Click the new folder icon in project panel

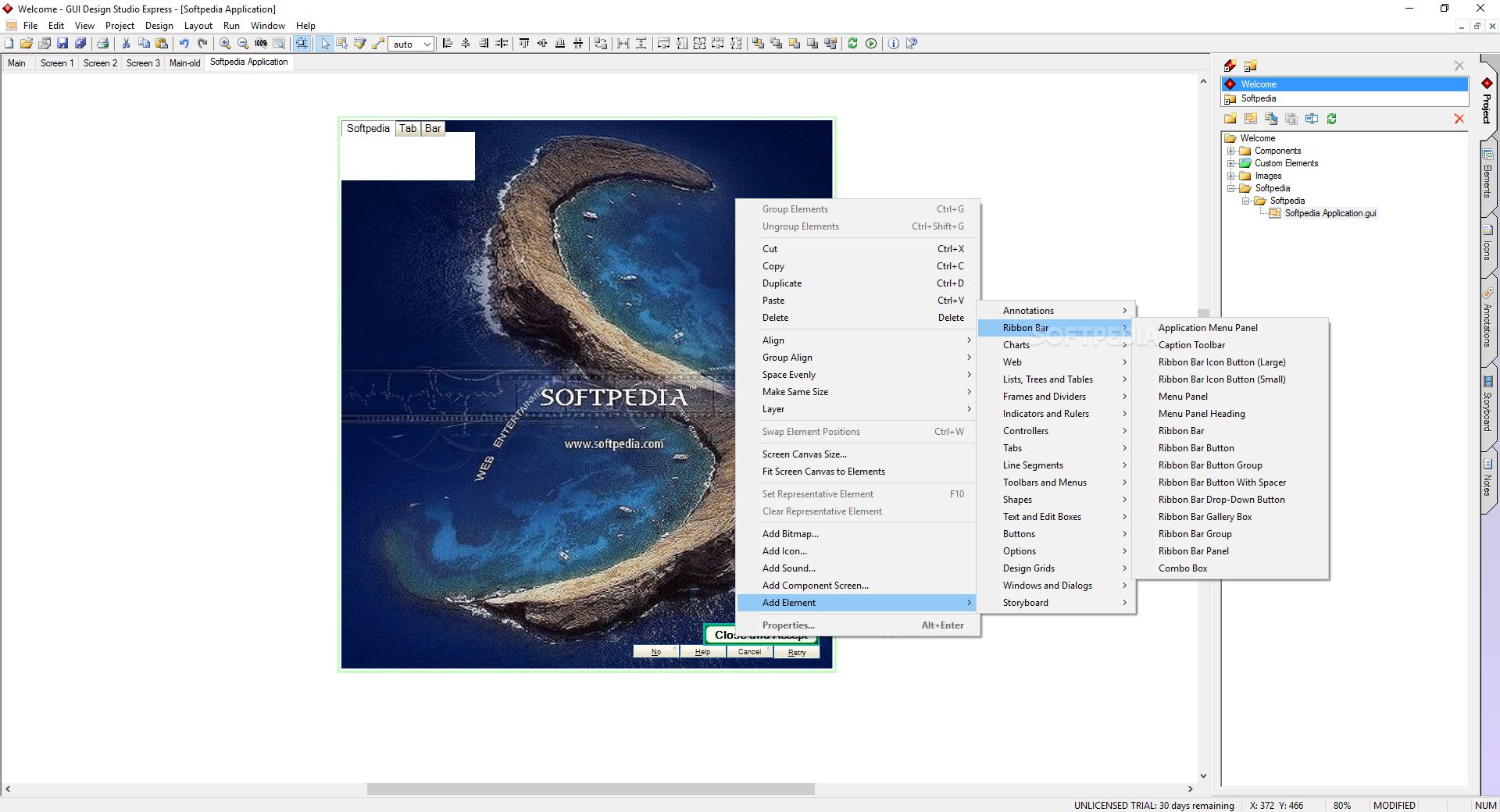[1230, 119]
